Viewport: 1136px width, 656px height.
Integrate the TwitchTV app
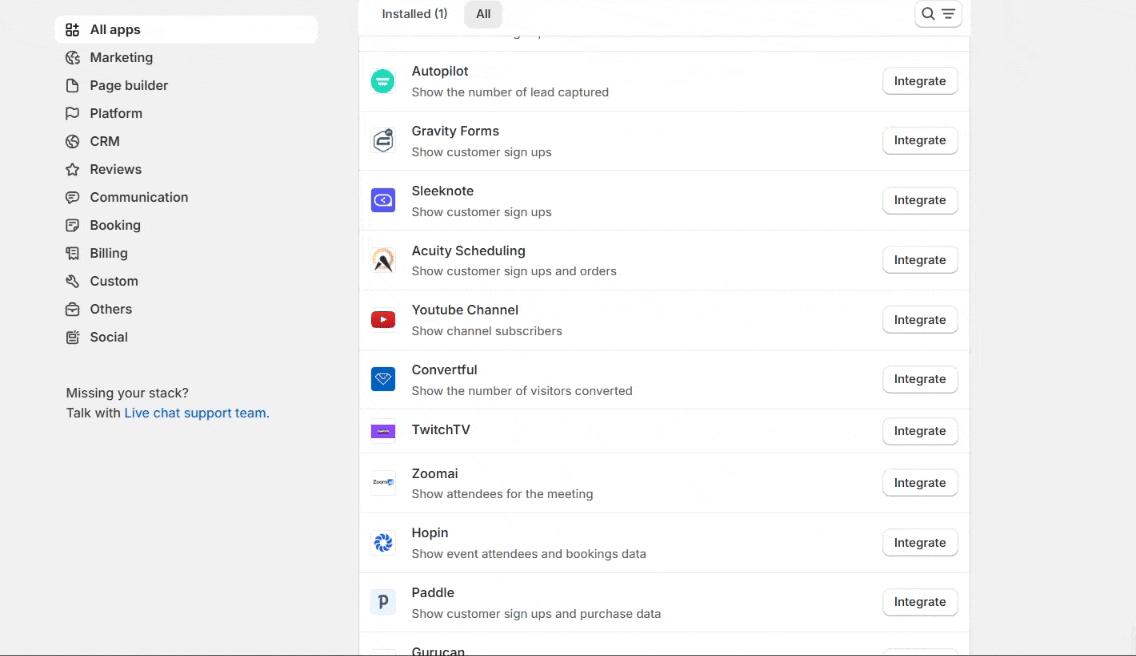919,431
